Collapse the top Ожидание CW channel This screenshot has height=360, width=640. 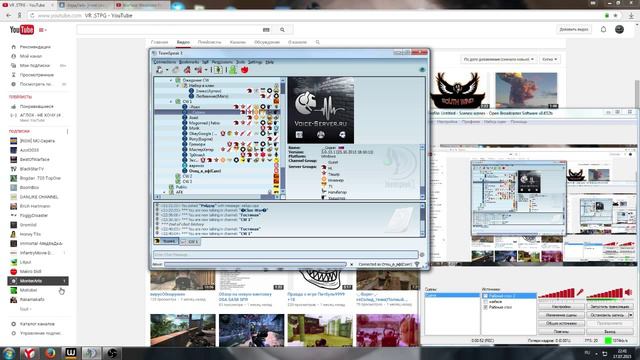click(x=171, y=80)
